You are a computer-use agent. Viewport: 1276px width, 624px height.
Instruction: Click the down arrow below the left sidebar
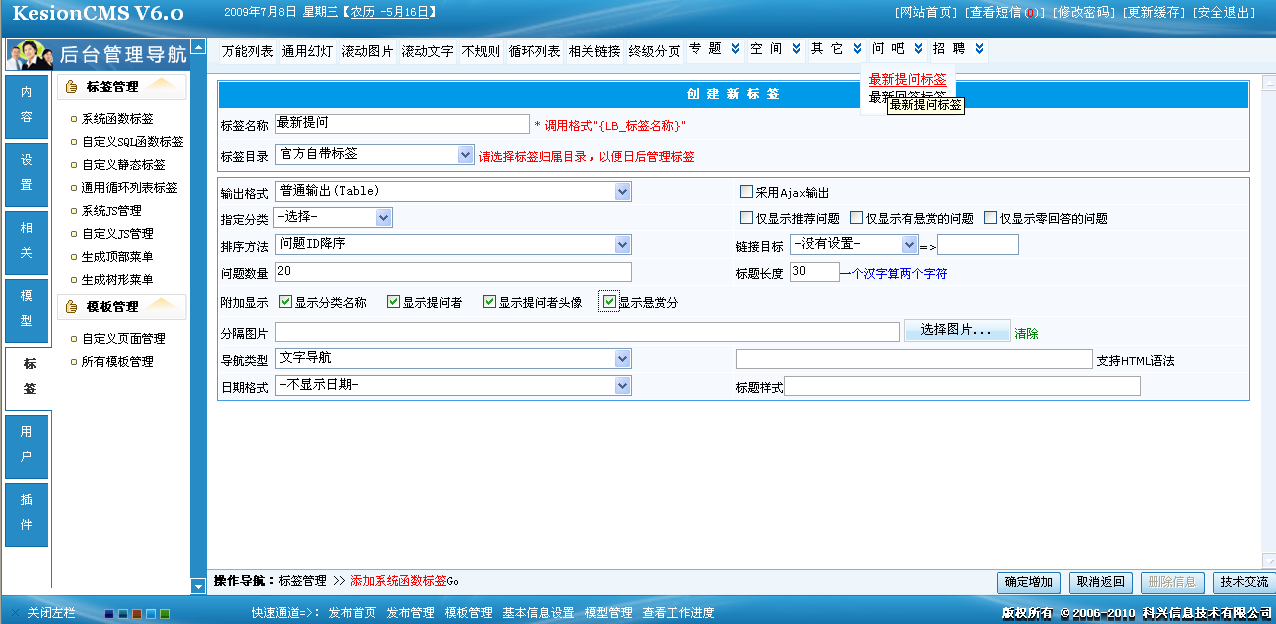[198, 586]
